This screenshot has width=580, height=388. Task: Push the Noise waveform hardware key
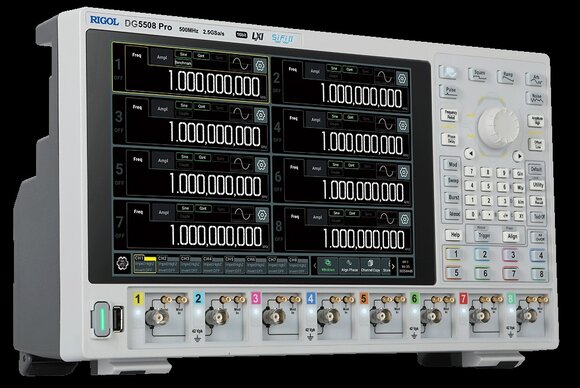click(535, 98)
